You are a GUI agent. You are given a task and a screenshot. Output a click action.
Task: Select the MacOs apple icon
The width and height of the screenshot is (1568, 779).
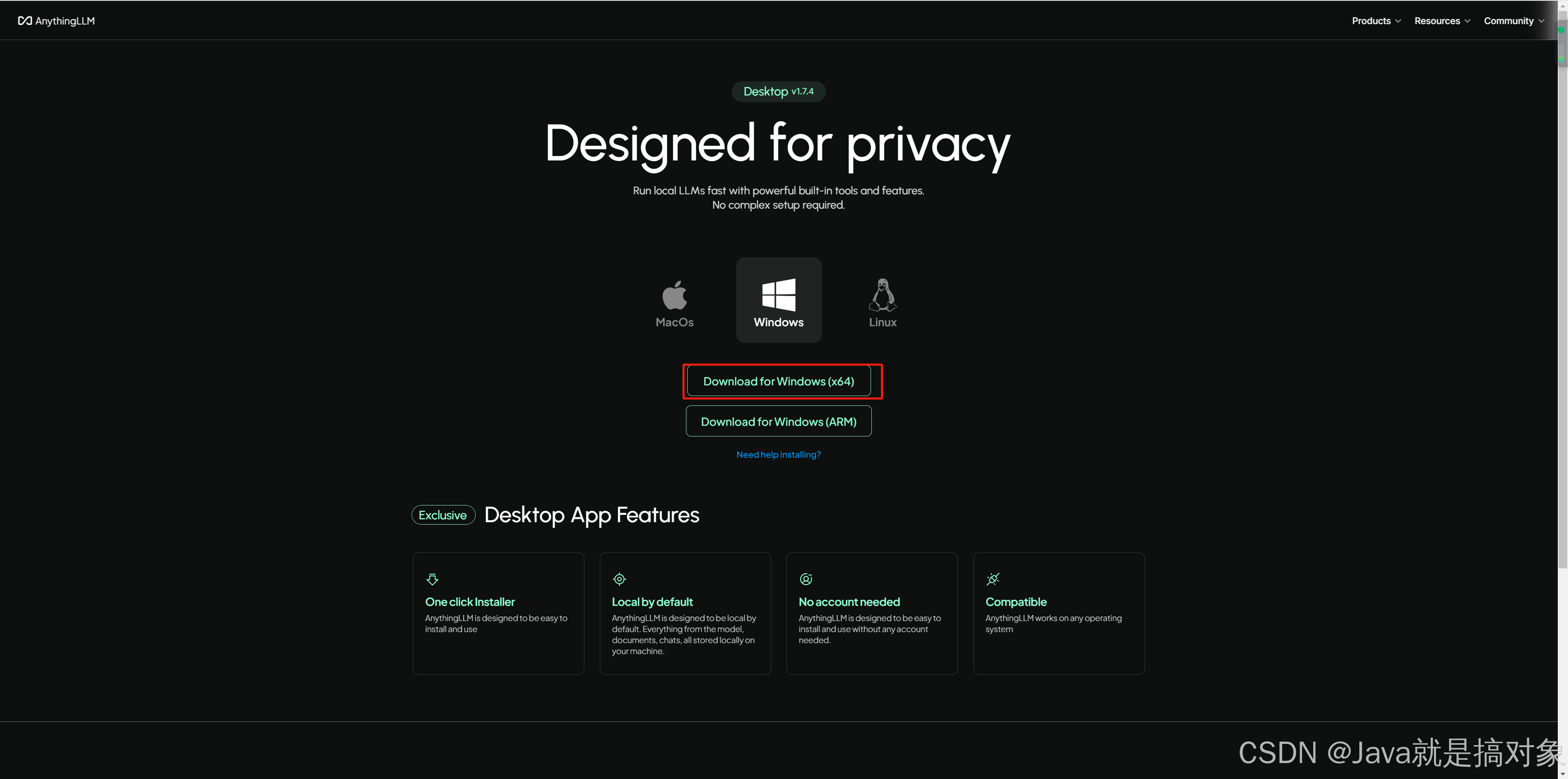675,295
